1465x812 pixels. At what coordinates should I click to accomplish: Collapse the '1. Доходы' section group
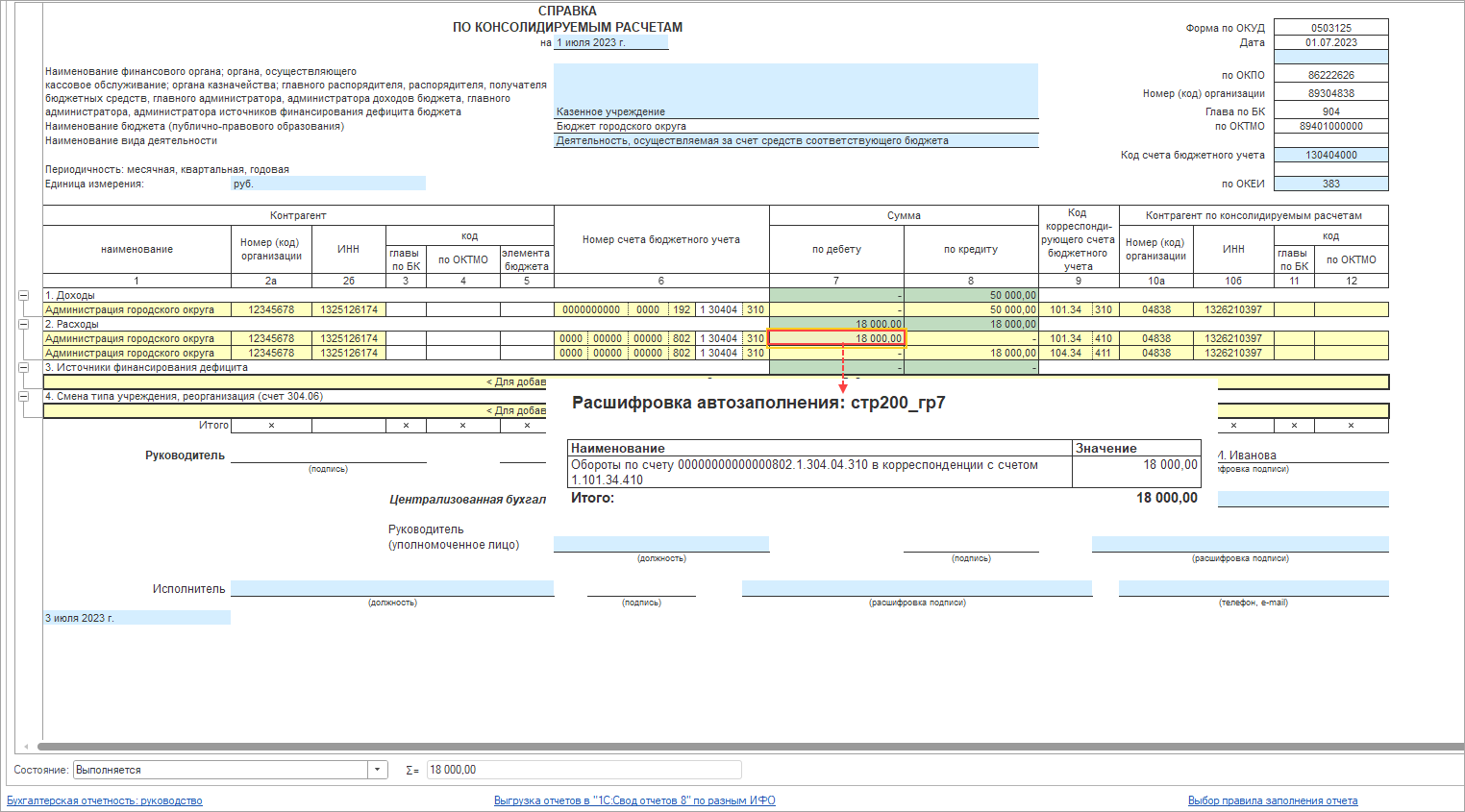[x=24, y=295]
